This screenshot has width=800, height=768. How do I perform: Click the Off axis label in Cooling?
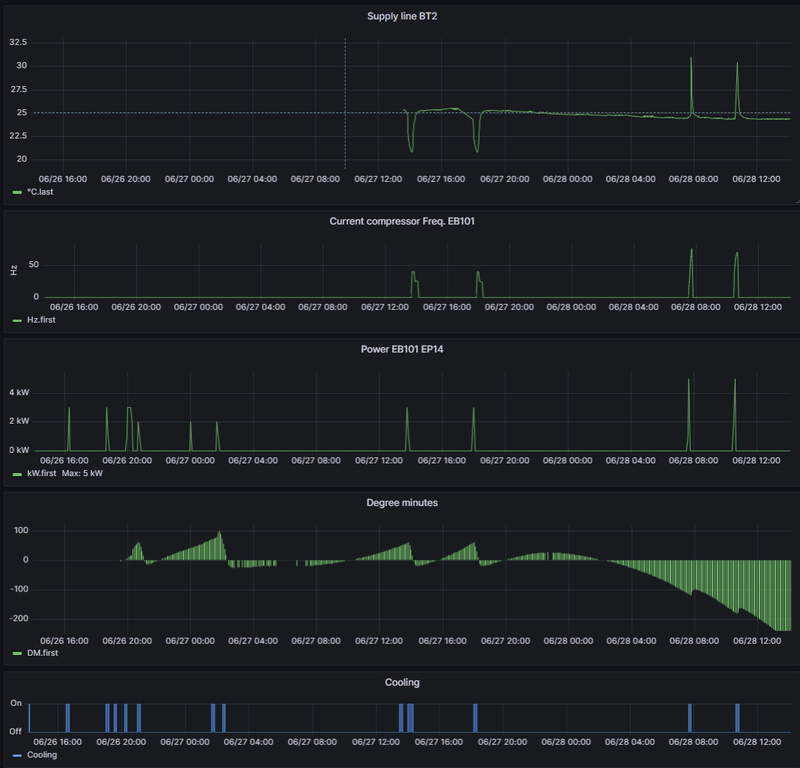(x=16, y=731)
